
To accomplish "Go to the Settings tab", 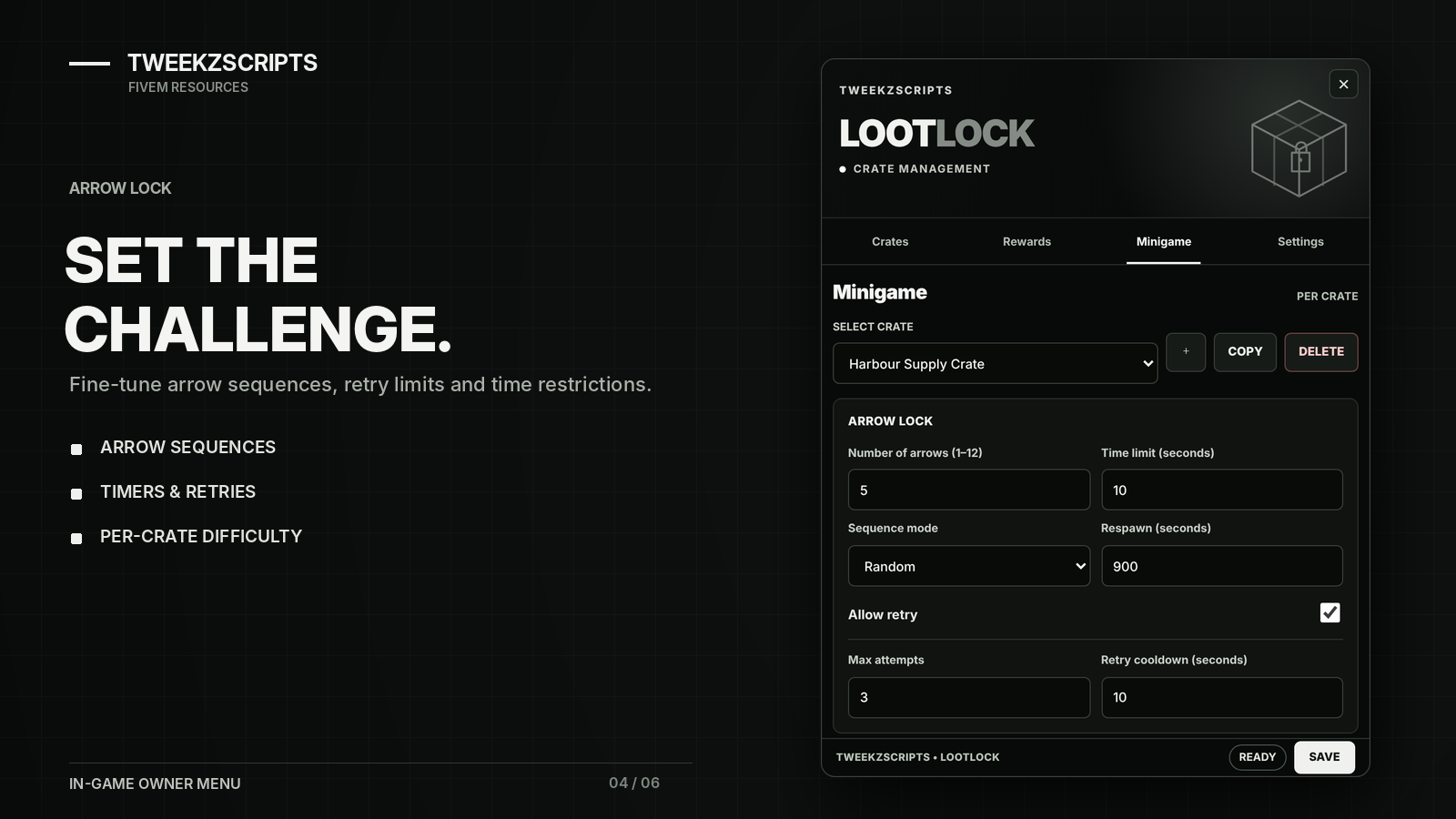I will pos(1300,242).
